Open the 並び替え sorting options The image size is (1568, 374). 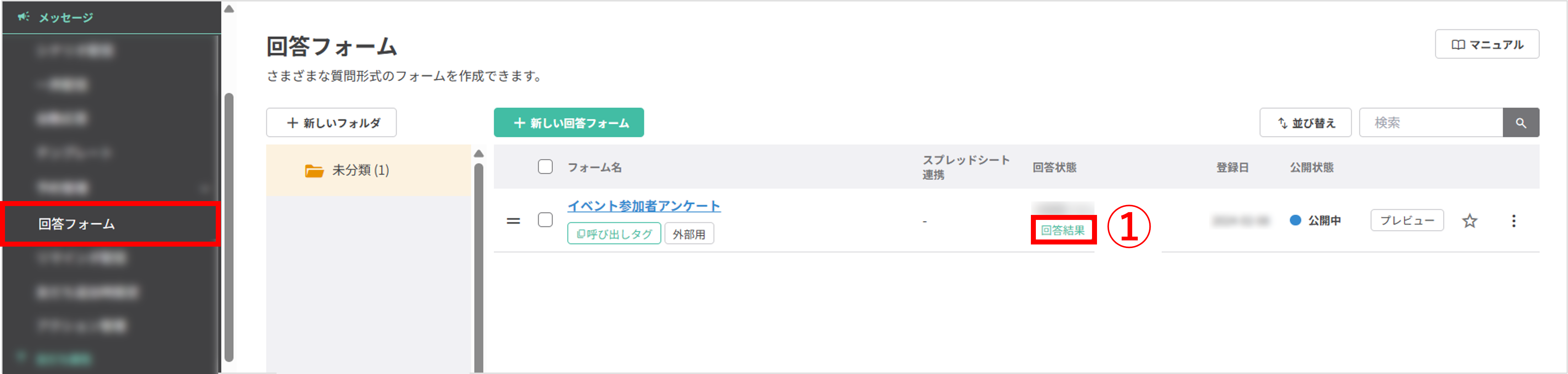coord(1305,122)
